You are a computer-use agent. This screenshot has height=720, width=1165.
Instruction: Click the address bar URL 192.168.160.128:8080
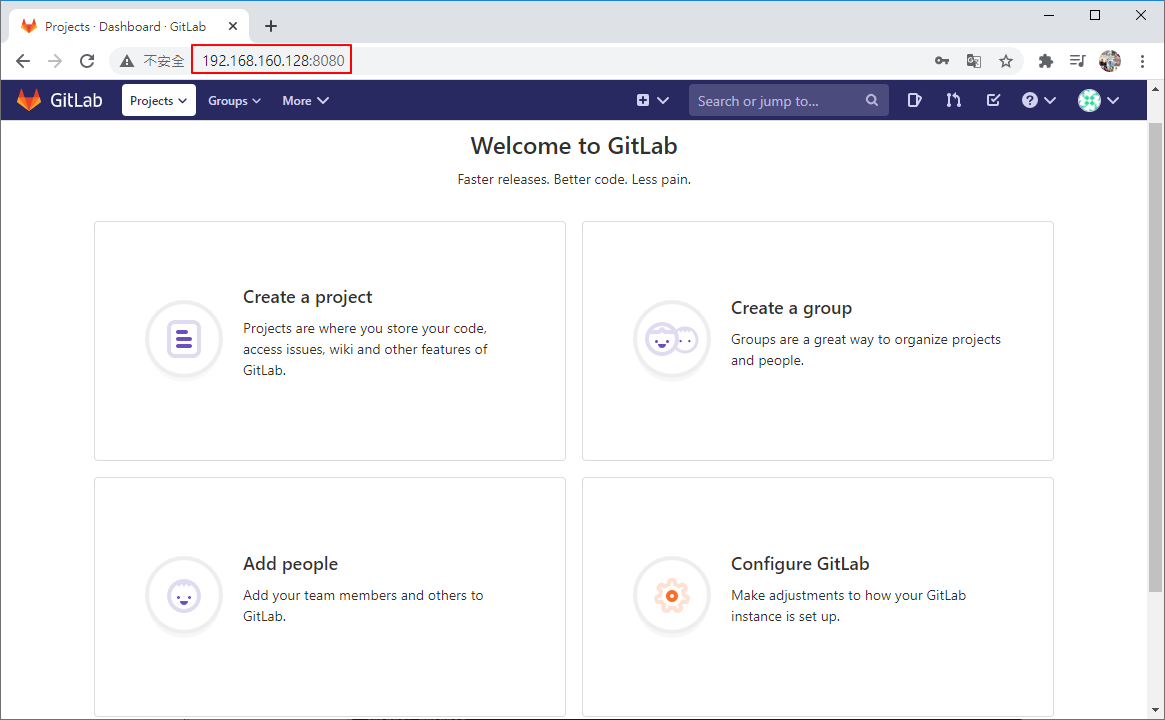coord(273,61)
